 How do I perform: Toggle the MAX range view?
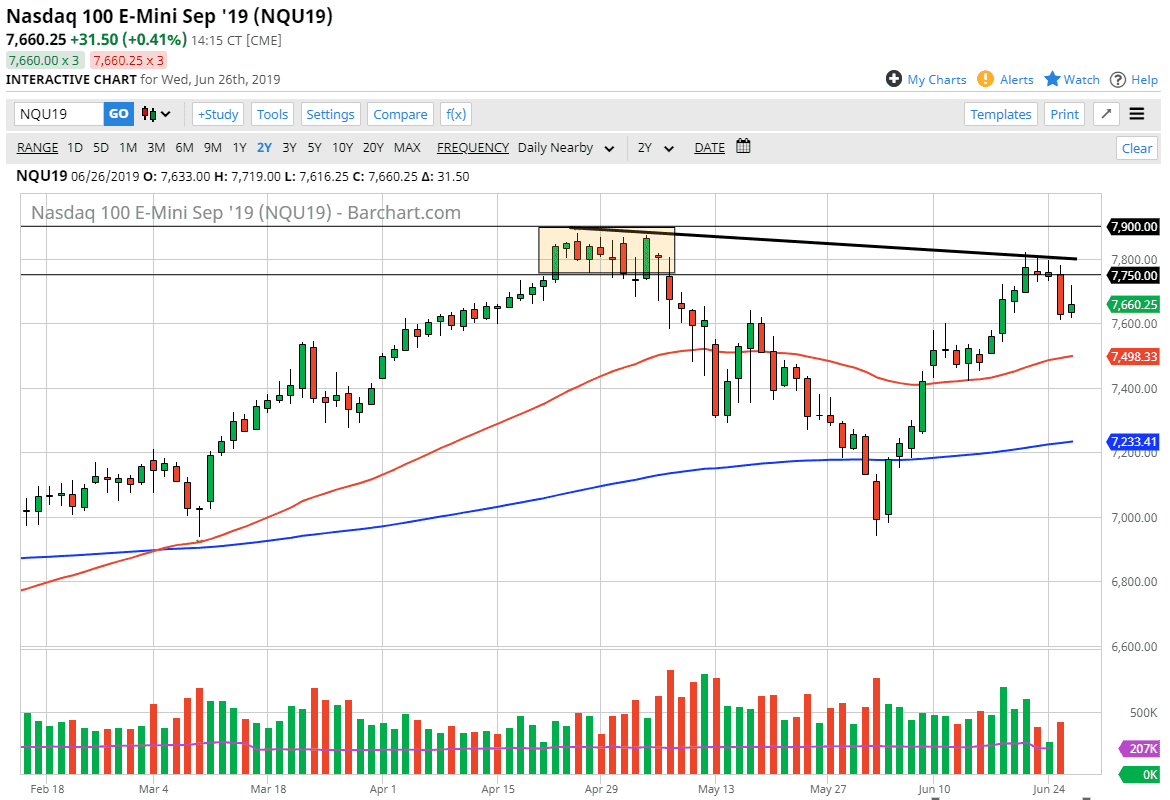[407, 147]
